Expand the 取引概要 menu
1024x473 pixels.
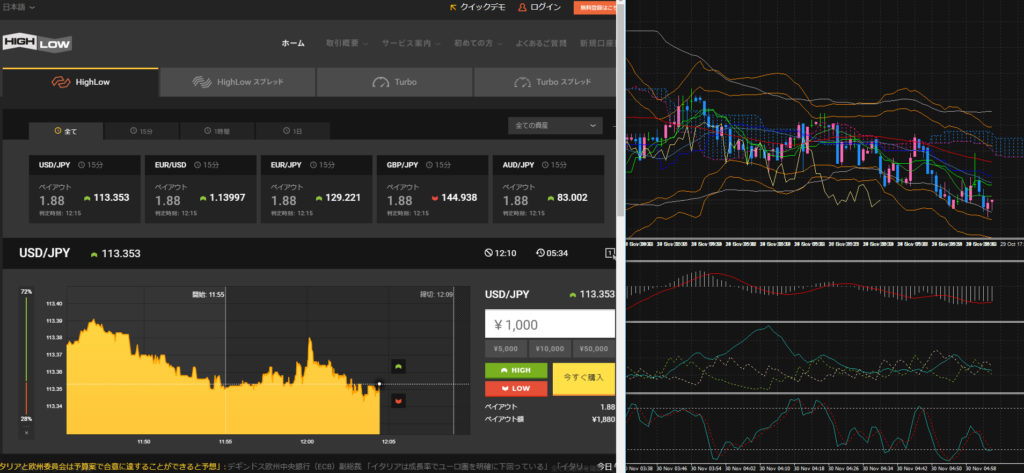(x=346, y=43)
